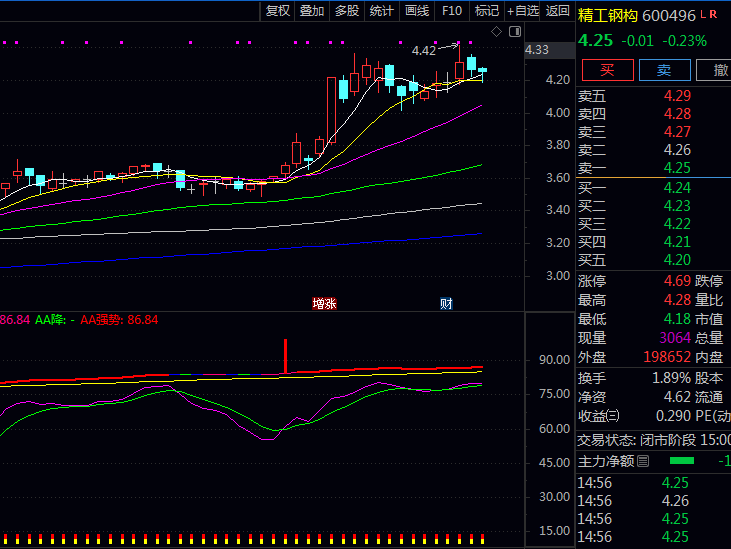Click the green 主力净额 bar indicator
The width and height of the screenshot is (731, 549).
coord(681,461)
